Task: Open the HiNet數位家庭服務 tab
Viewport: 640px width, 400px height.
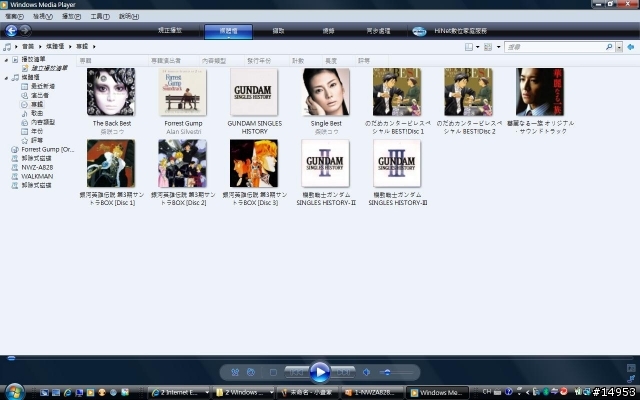Action: tap(460, 31)
